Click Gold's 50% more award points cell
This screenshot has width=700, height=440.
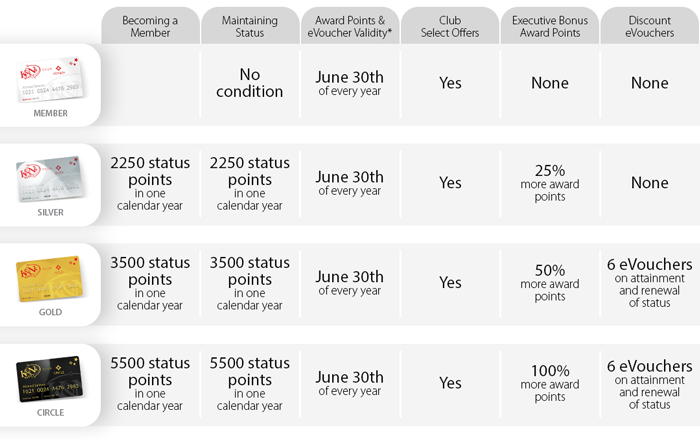click(549, 283)
